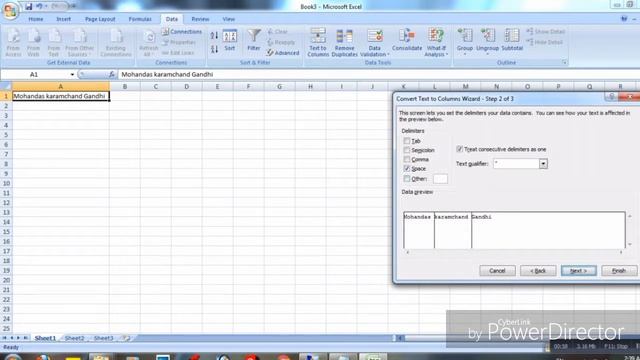
Task: Click Show Detail
Action: (x=545, y=31)
